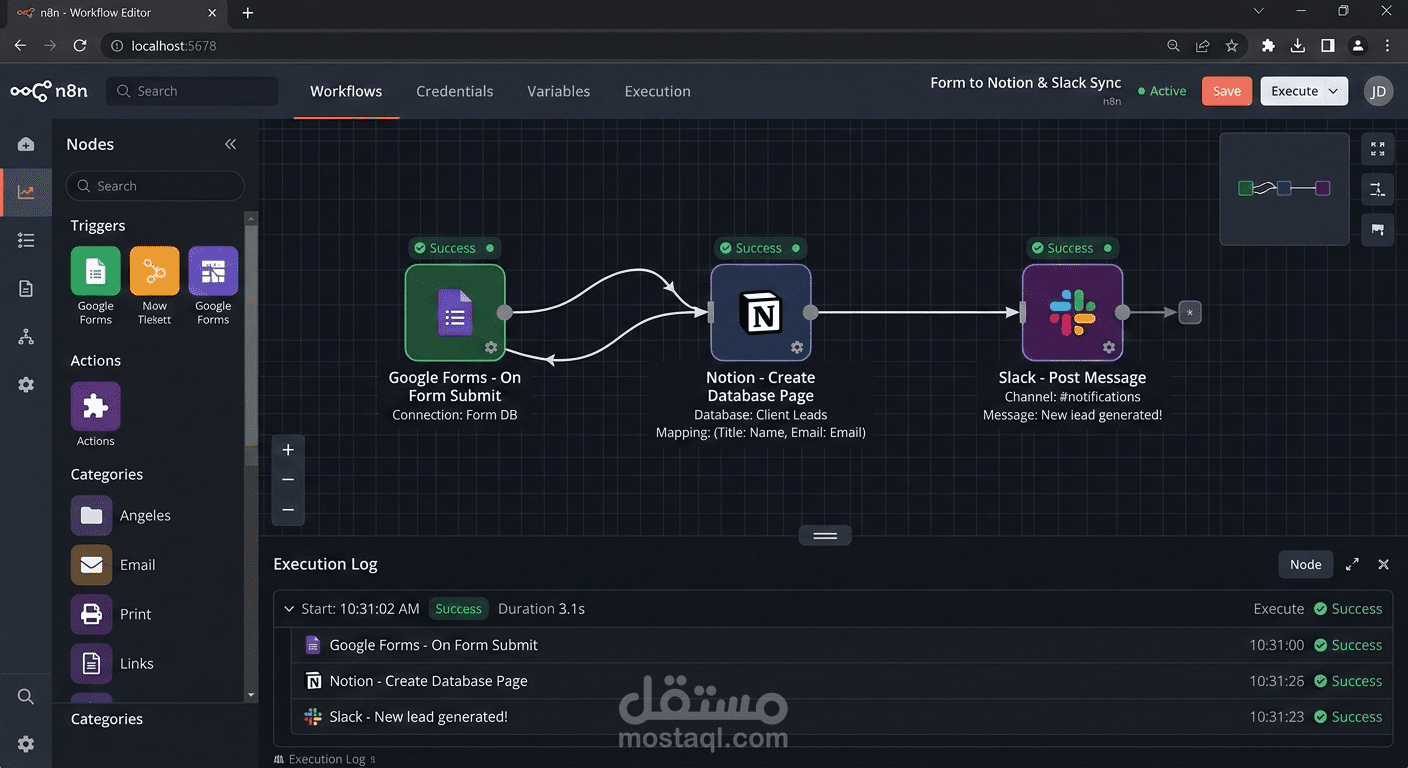
Task: Switch to the Workflows tab
Action: 346,91
